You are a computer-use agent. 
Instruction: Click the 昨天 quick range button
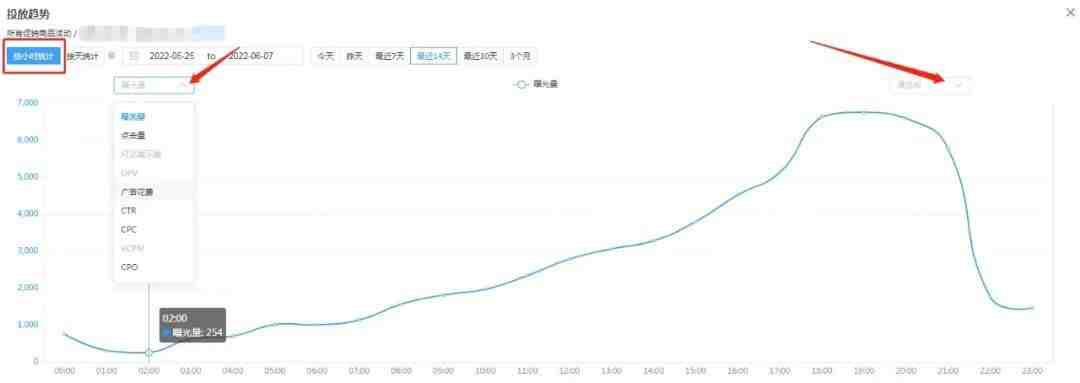click(x=354, y=56)
